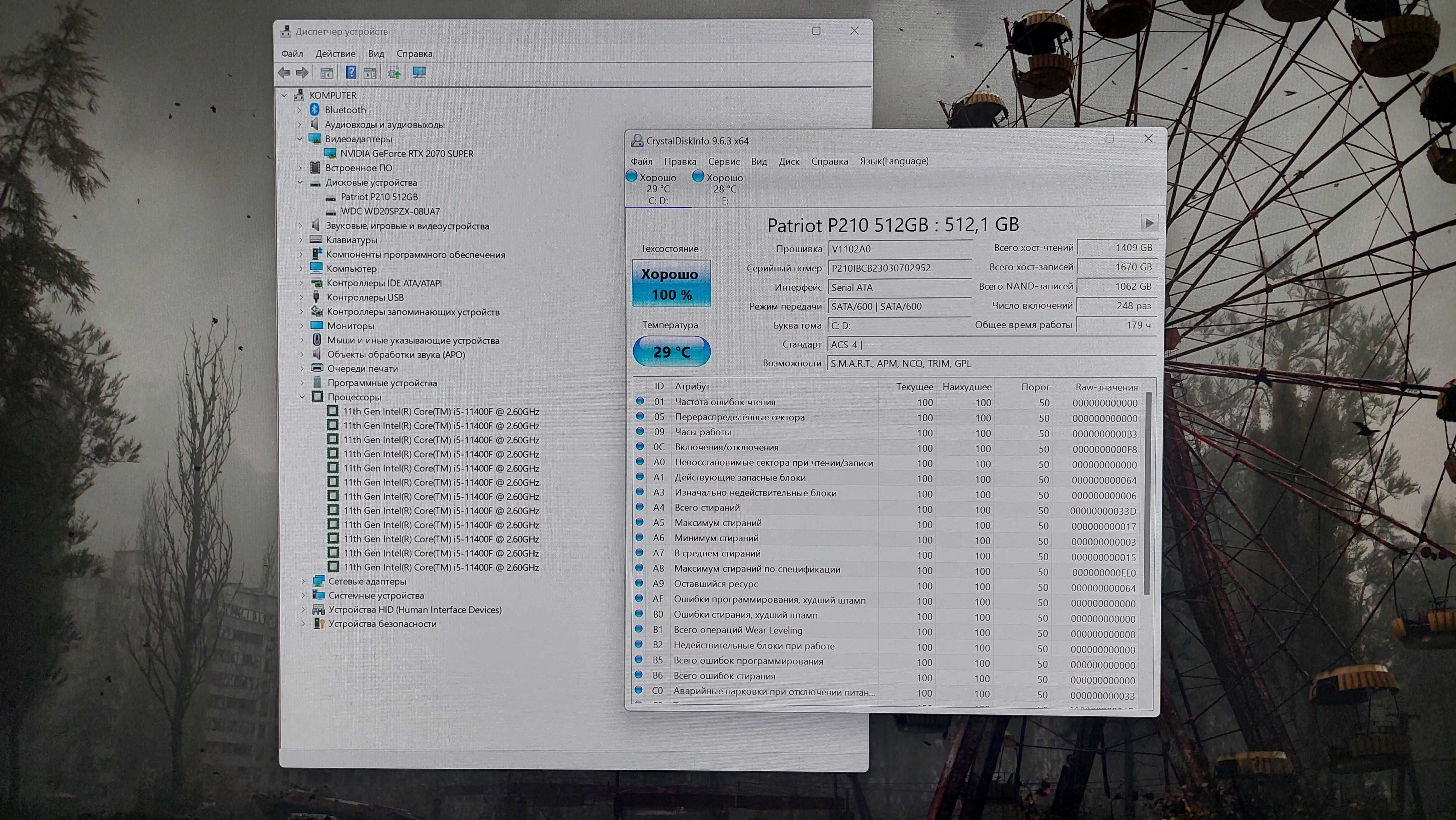
Task: Click the Update driver icon in Device Manager toolbar
Action: [395, 72]
